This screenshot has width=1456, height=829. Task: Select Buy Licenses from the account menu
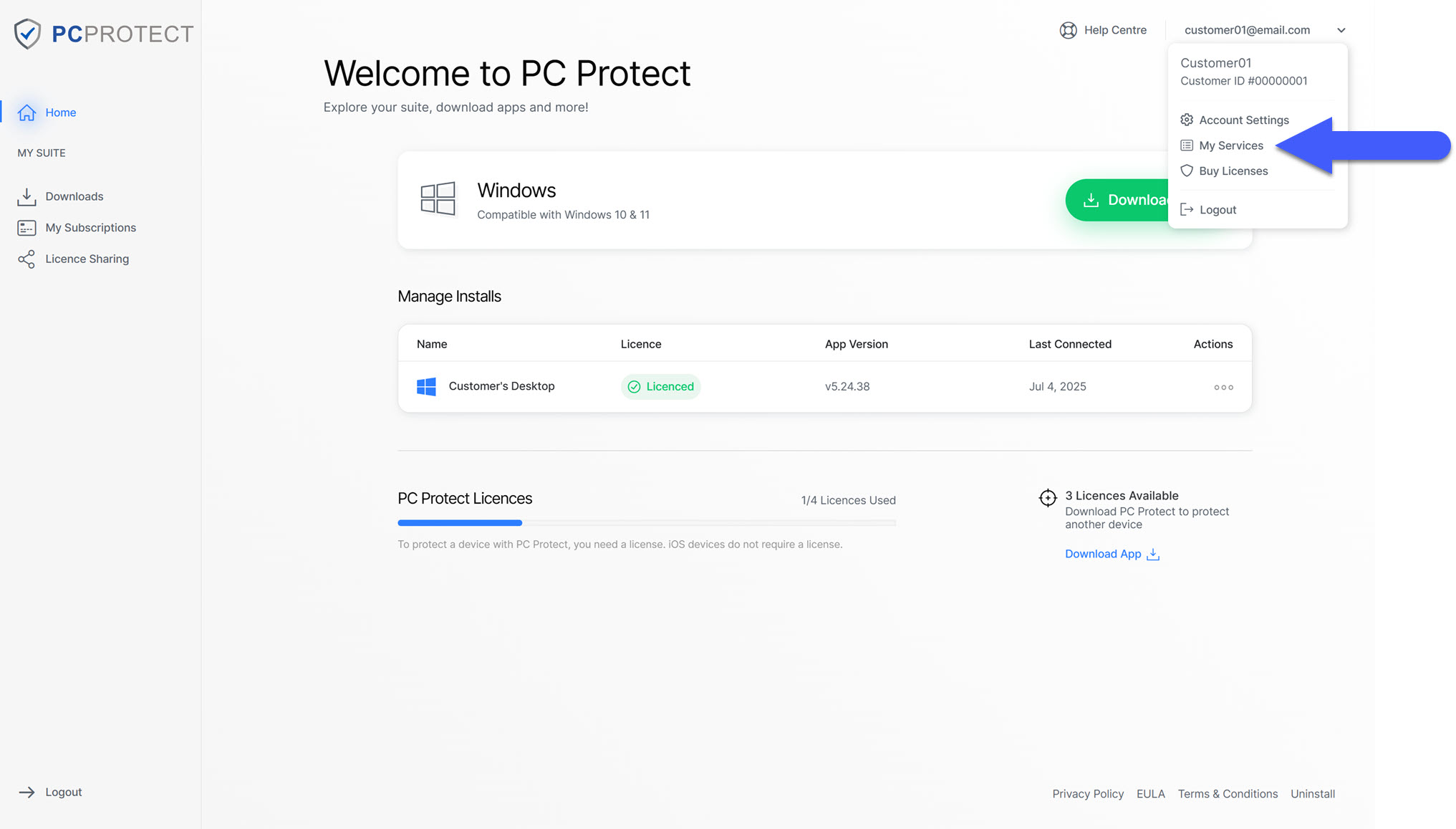(x=1224, y=171)
